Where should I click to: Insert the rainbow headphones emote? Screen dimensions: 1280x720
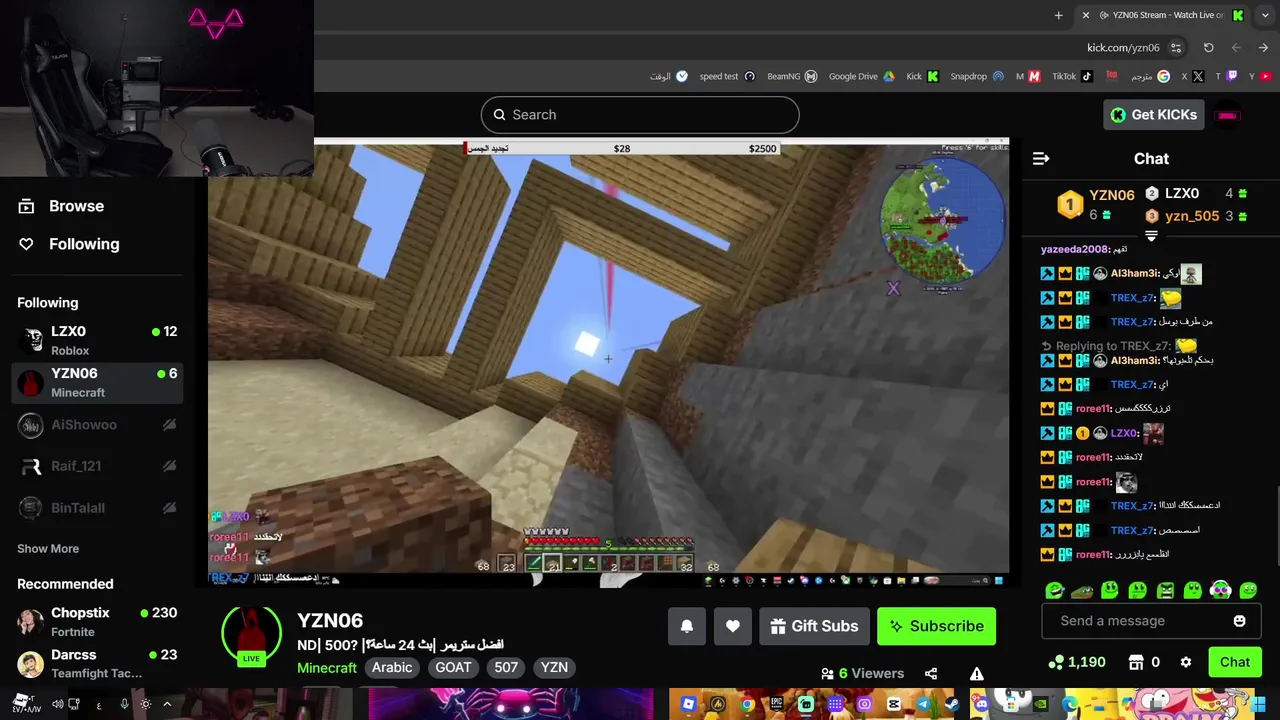tap(1220, 590)
